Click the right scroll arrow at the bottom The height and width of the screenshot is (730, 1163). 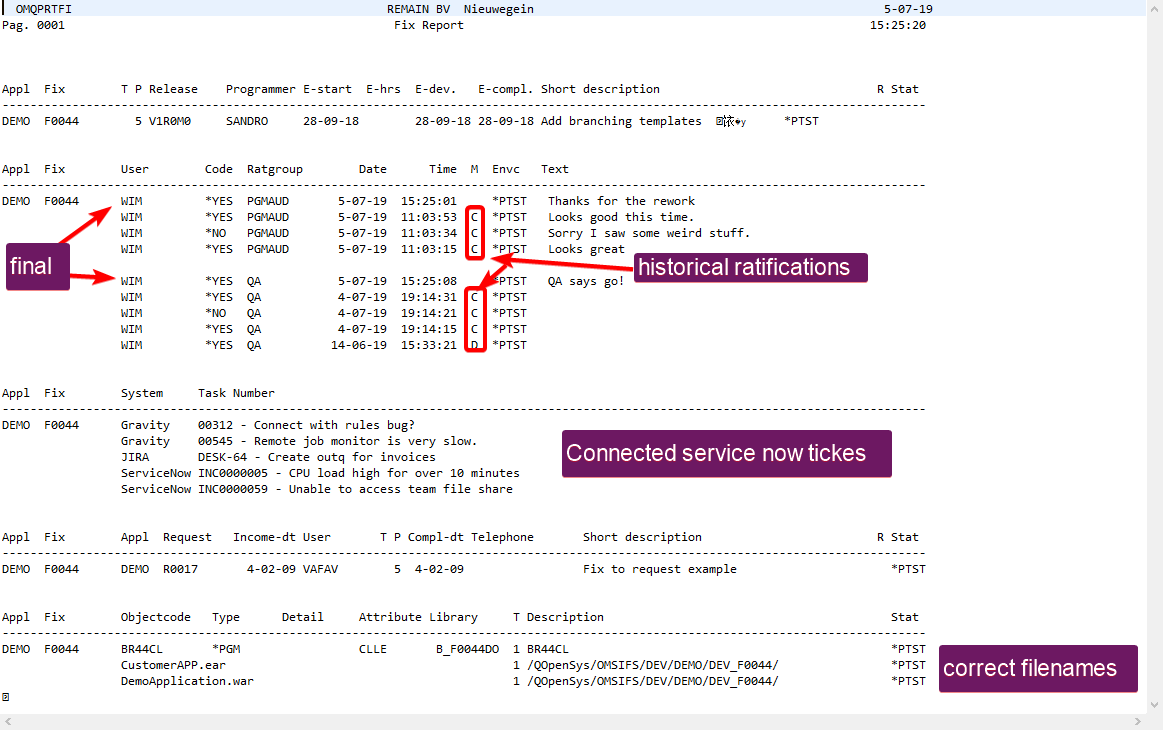pyautogui.click(x=1139, y=722)
